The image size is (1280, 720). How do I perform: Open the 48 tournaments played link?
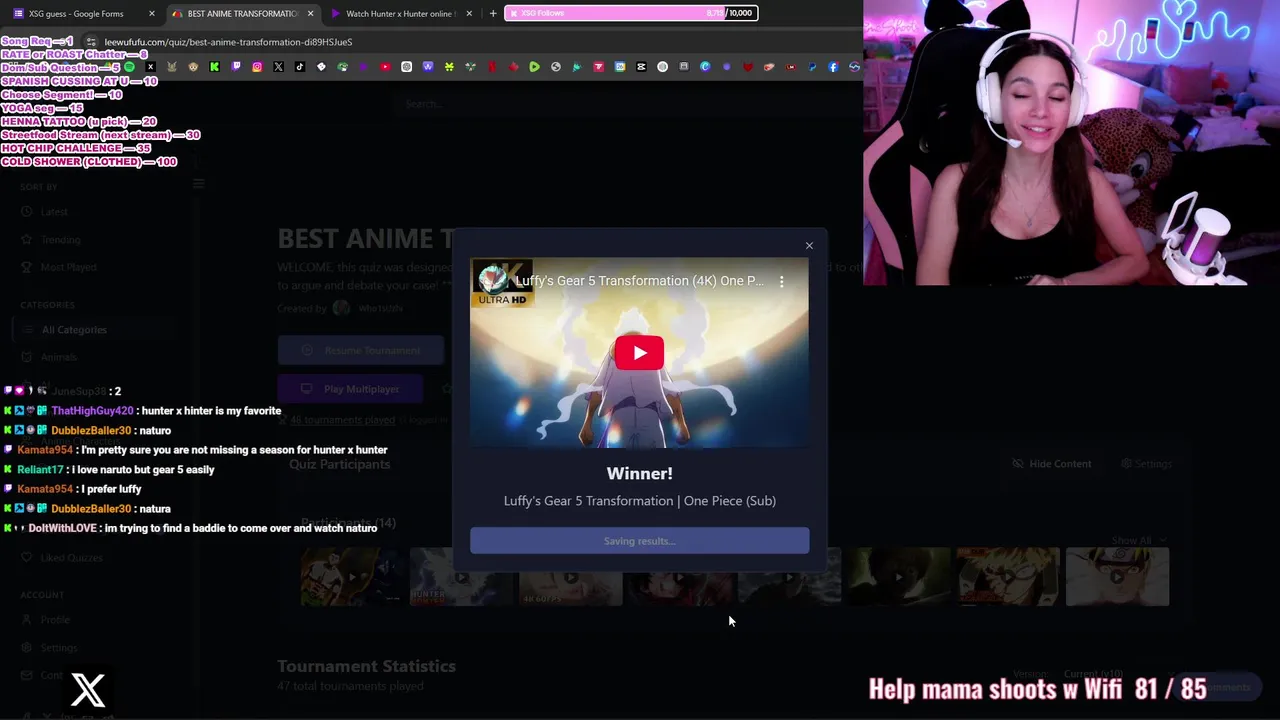(342, 420)
